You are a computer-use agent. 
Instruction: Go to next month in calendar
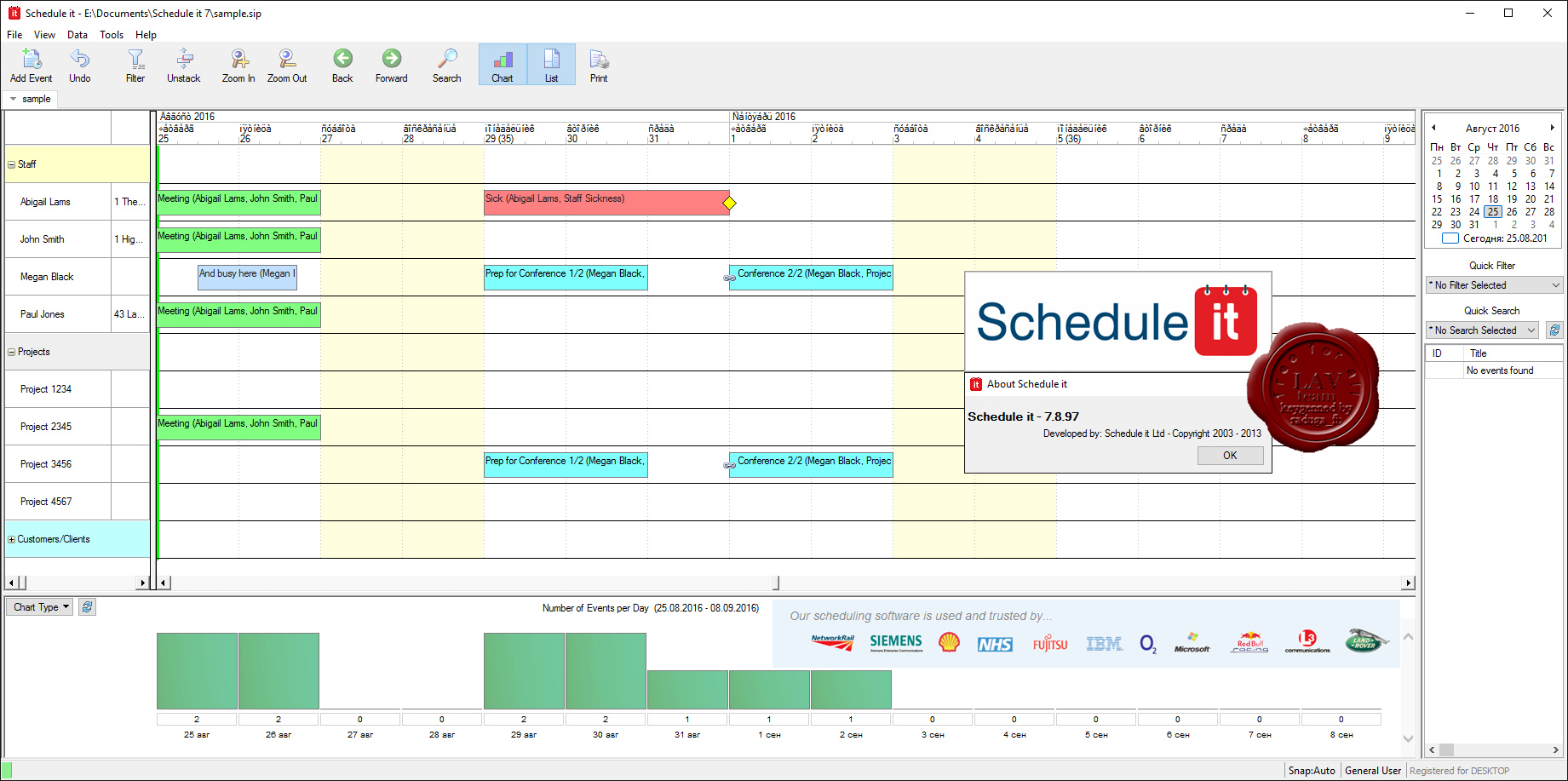click(1552, 128)
